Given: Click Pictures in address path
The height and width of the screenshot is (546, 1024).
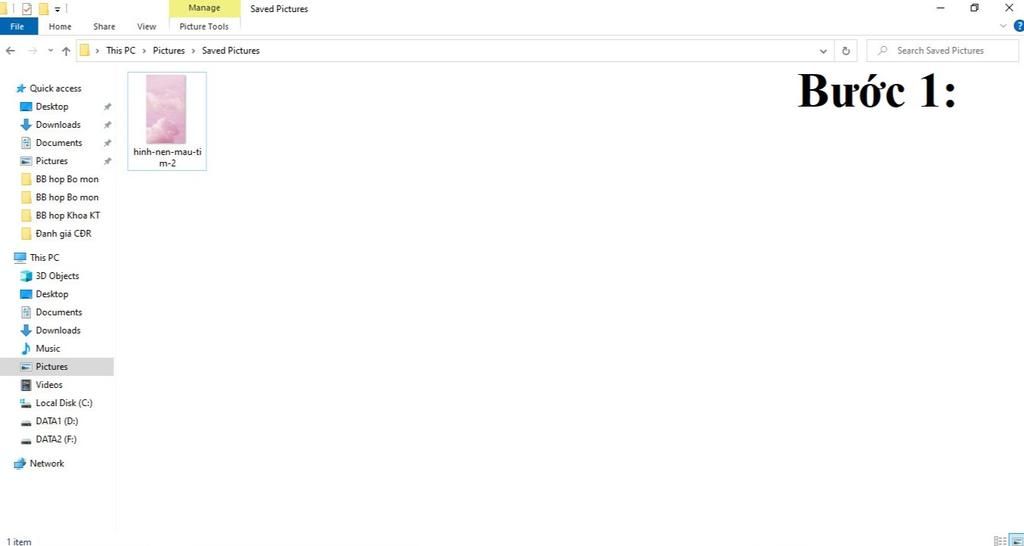Looking at the screenshot, I should [169, 50].
